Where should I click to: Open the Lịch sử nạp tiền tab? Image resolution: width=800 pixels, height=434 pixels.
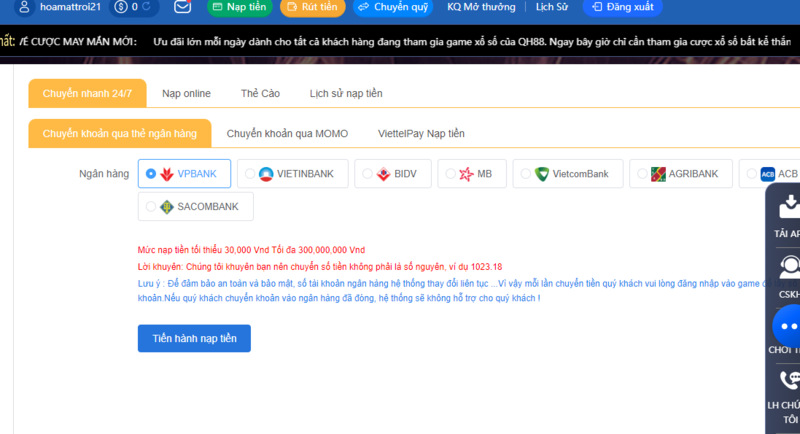(x=346, y=93)
